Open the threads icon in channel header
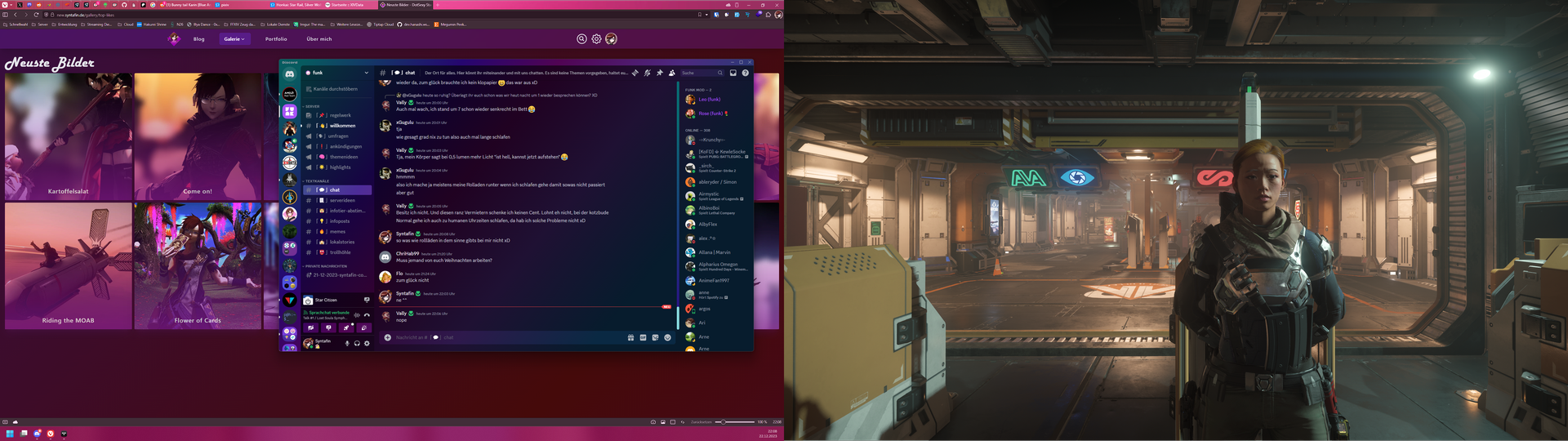The height and width of the screenshot is (441, 1568). point(635,73)
